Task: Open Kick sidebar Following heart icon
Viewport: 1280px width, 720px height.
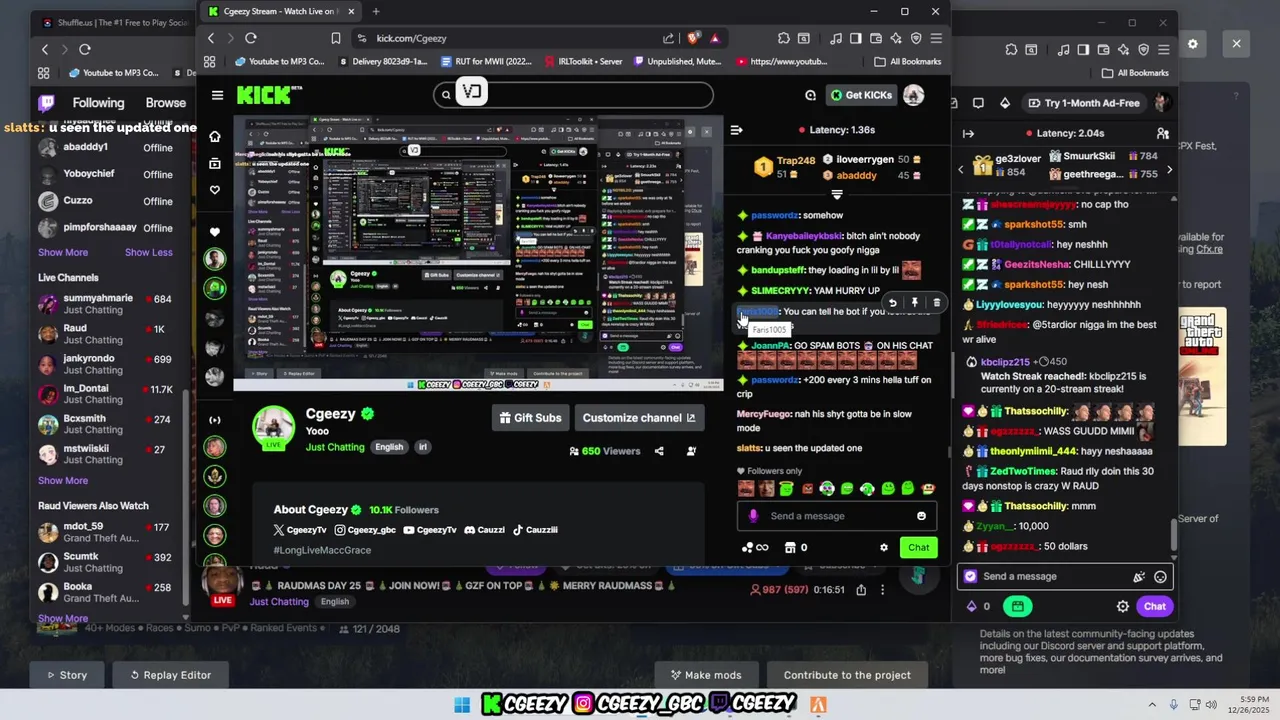Action: pyautogui.click(x=214, y=190)
